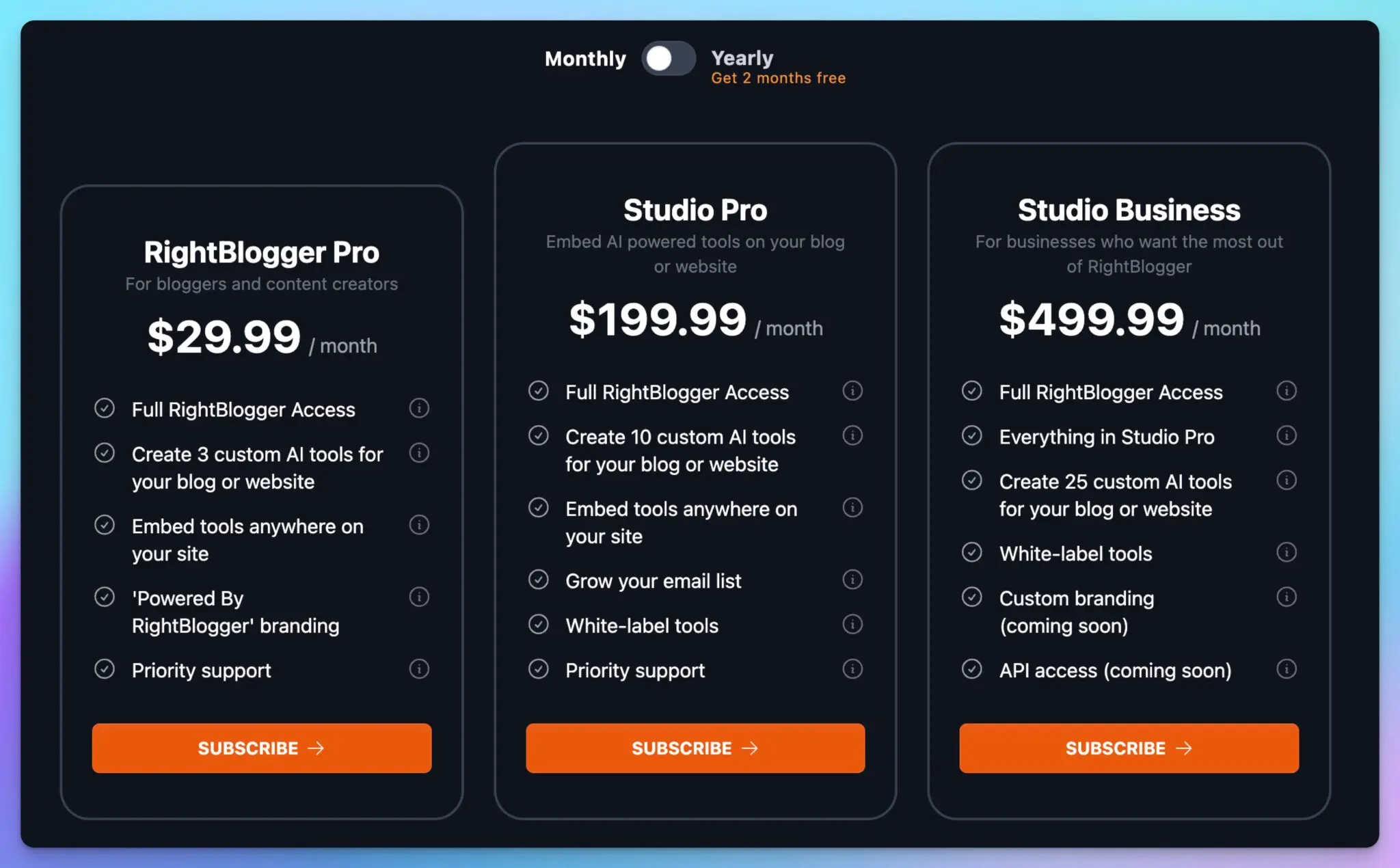Subscribe to the RightBlogger Pro plan
1400x868 pixels.
pyautogui.click(x=261, y=748)
